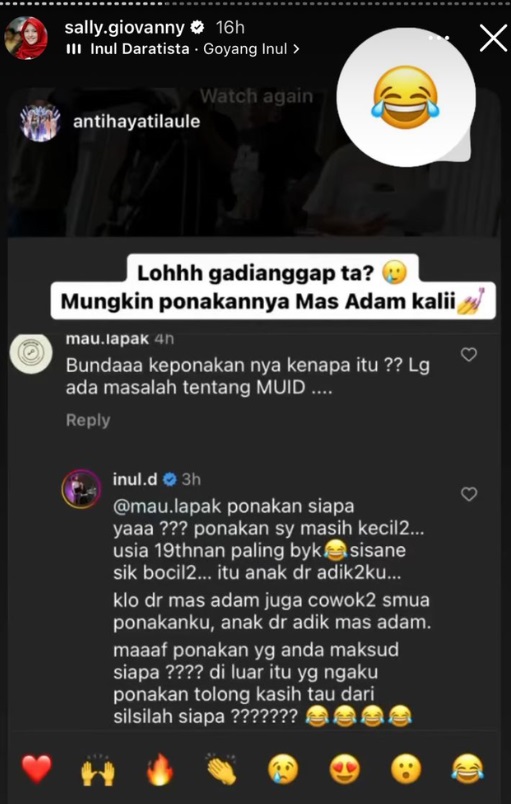This screenshot has width=511, height=804.
Task: Send the raised hands reaction
Action: tap(98, 769)
